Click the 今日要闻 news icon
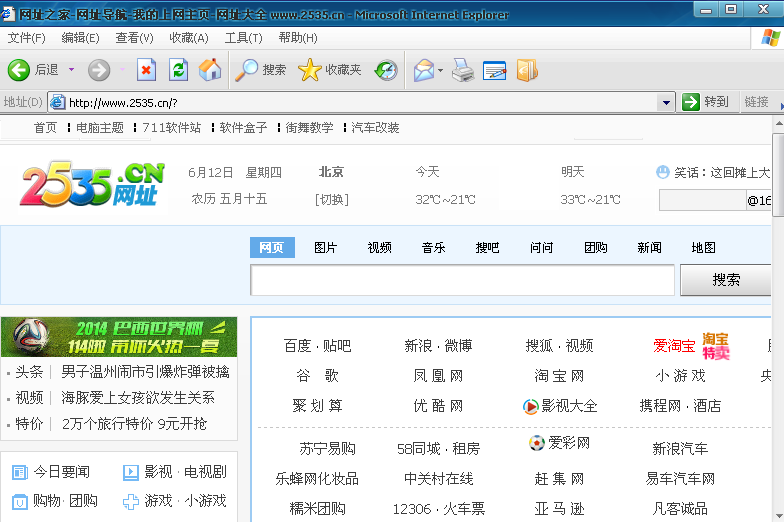 coord(20,472)
